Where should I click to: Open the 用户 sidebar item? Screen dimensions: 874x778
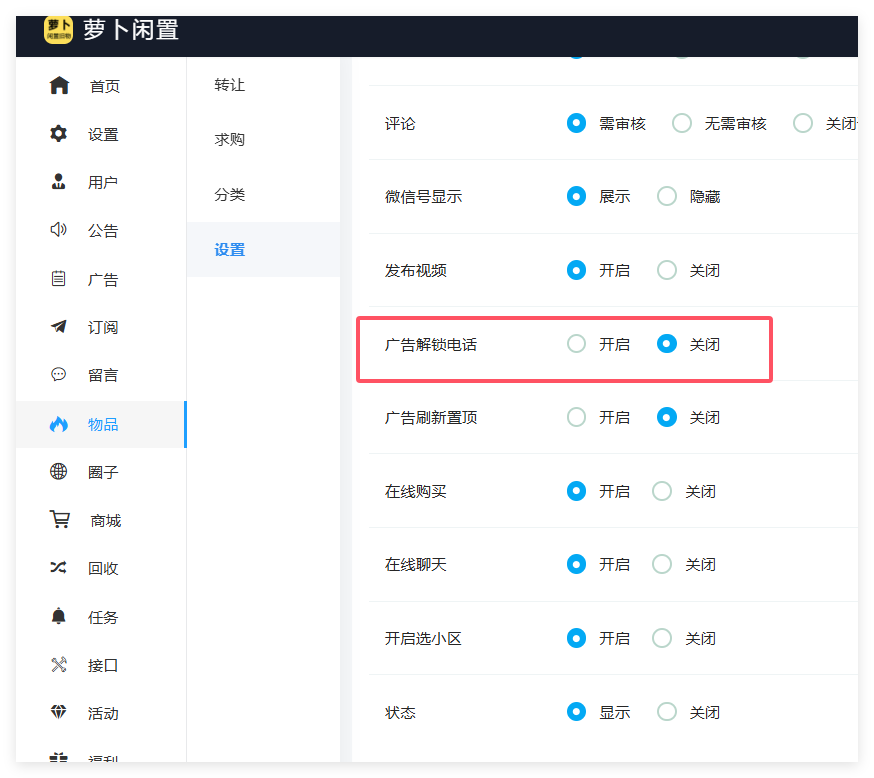point(101,182)
